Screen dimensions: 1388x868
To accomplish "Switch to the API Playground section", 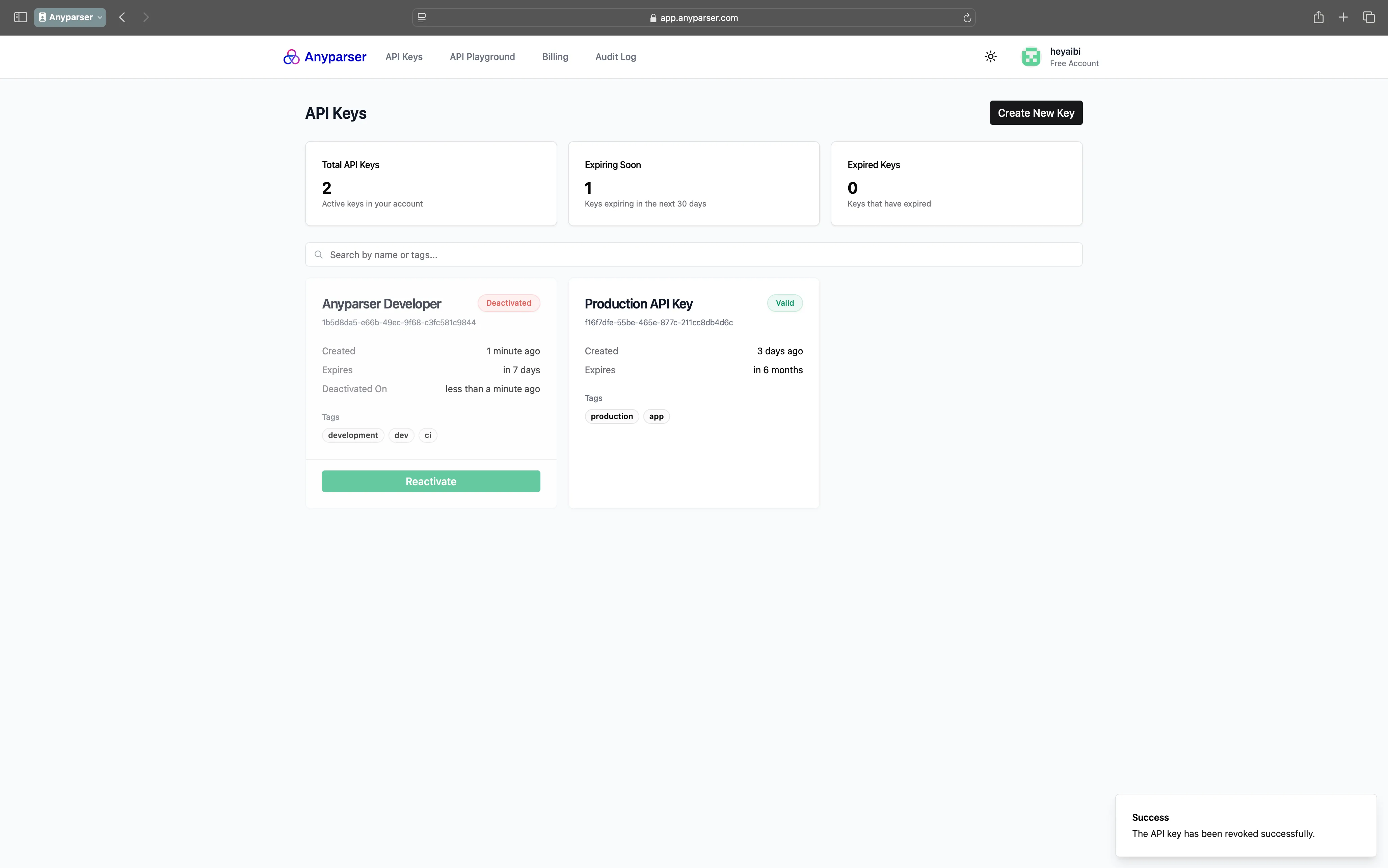I will [482, 56].
